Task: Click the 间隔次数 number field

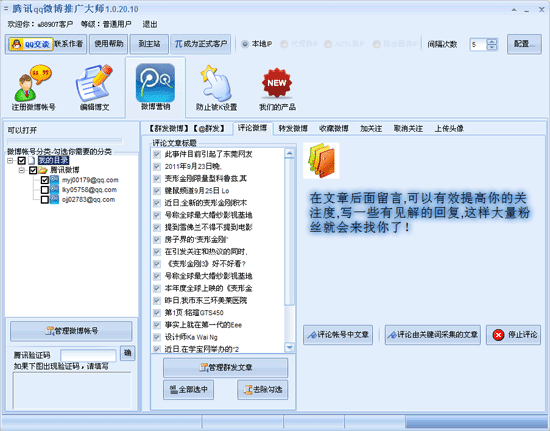Action: pyautogui.click(x=478, y=45)
